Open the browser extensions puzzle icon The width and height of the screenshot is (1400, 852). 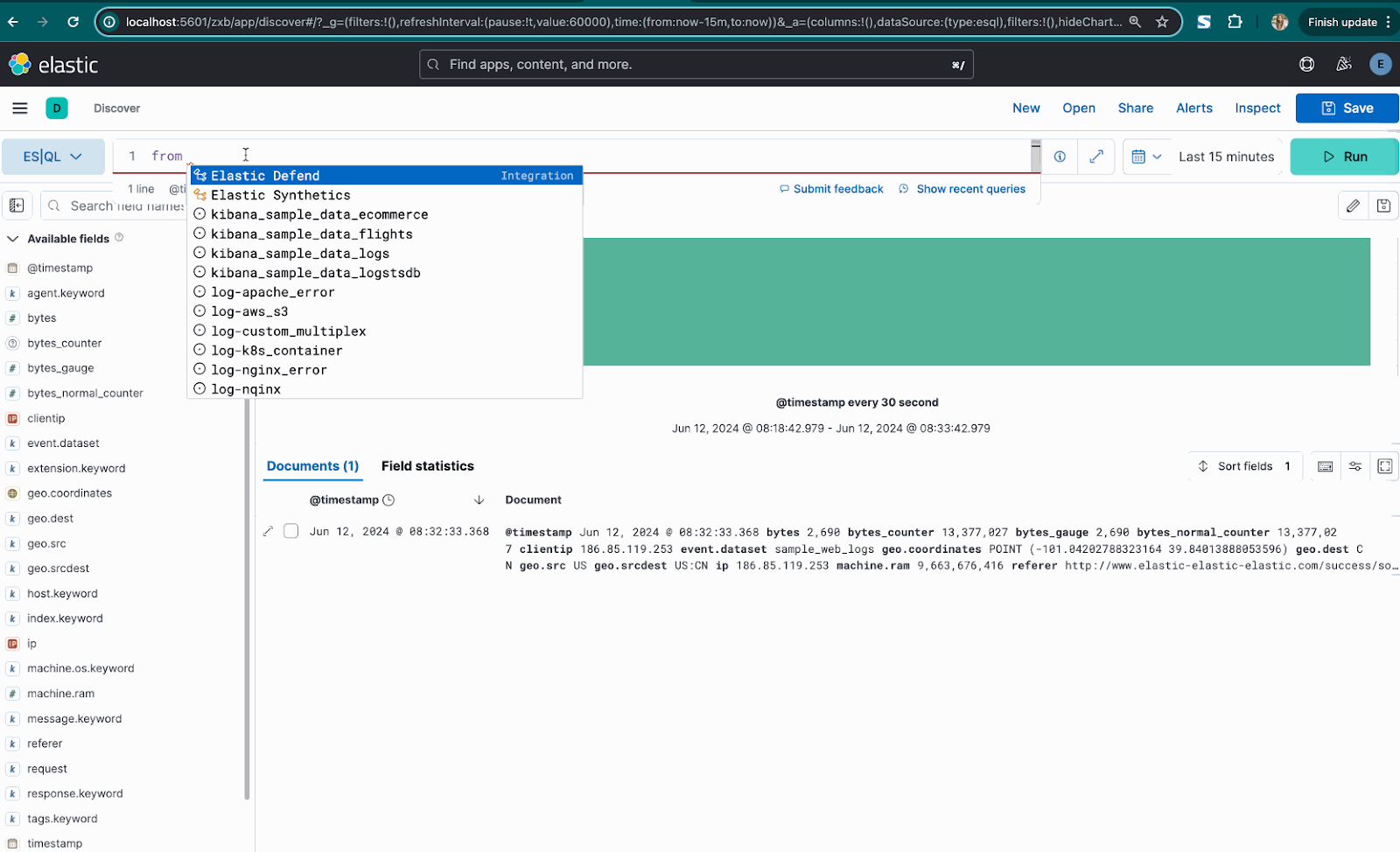tap(1235, 22)
